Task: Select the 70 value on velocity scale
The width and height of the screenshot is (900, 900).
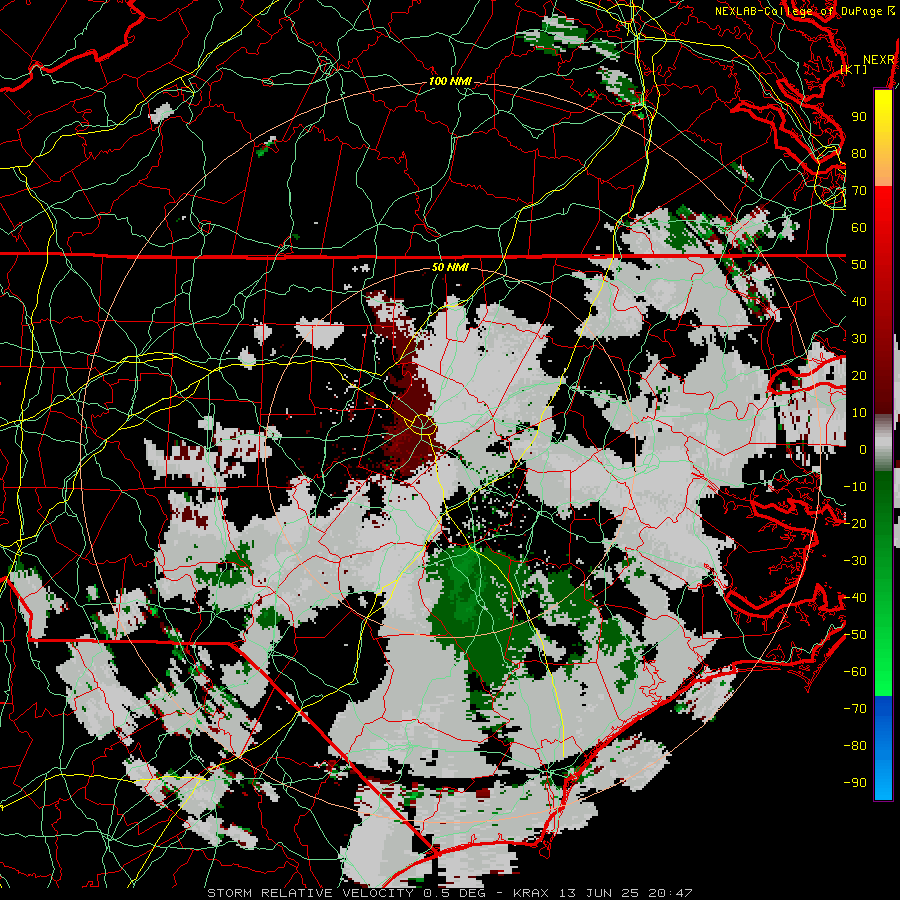Action: point(859,191)
